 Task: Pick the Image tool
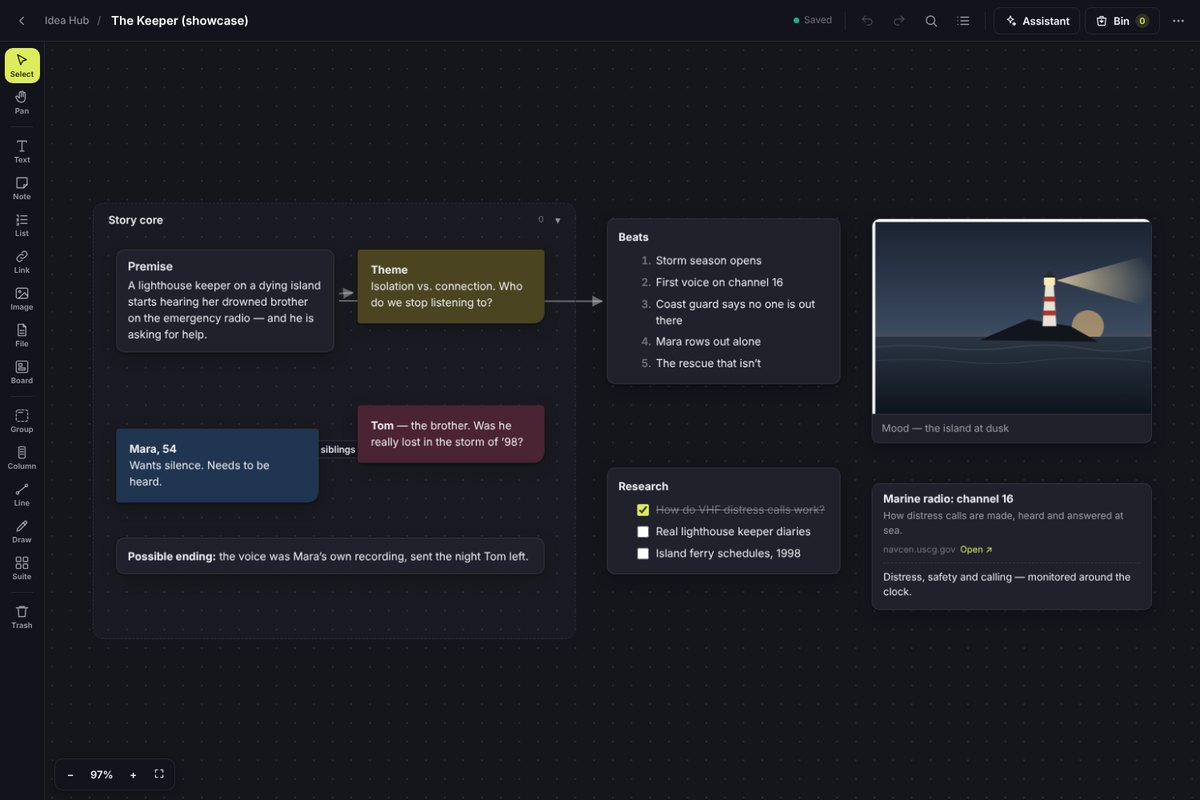point(22,298)
